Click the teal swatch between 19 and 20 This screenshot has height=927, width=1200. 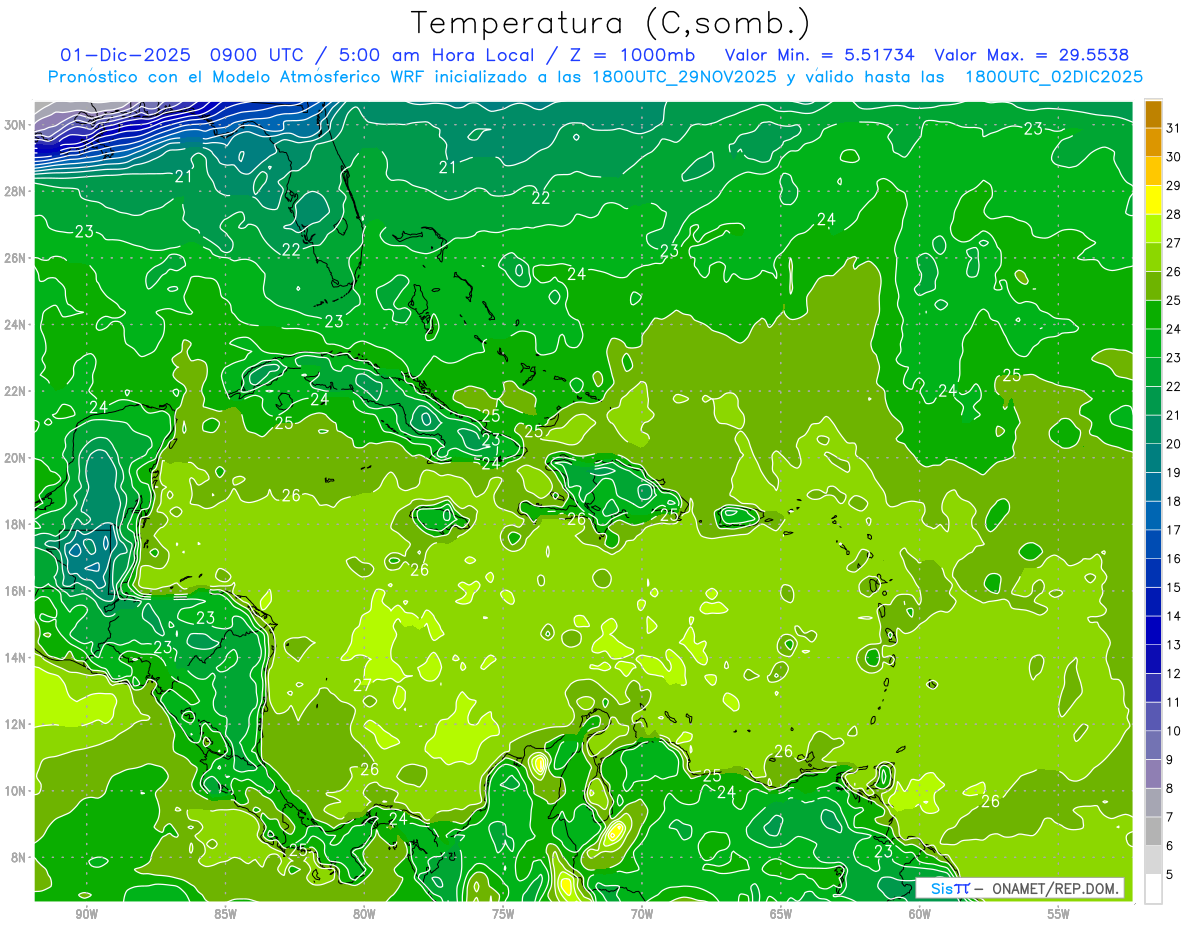click(x=1153, y=458)
